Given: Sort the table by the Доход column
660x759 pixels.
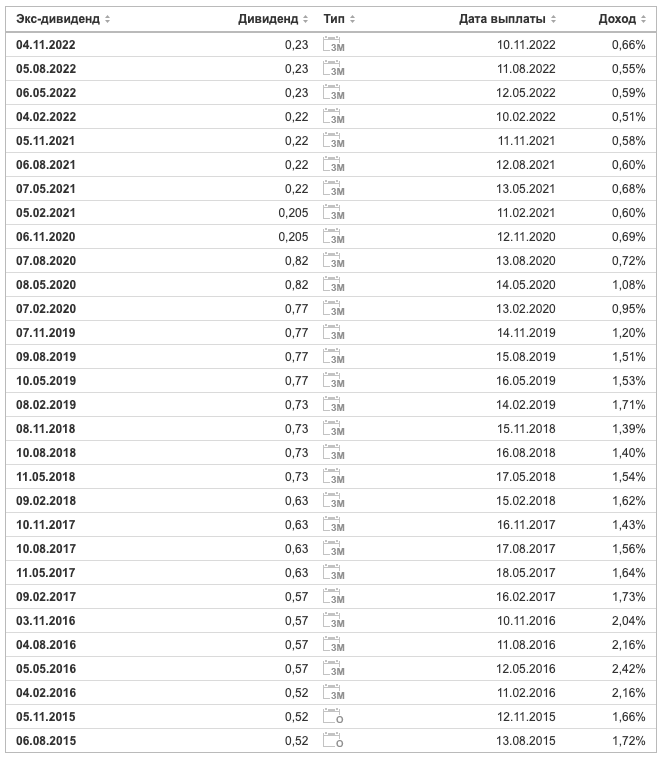Looking at the screenshot, I should pos(643,19).
